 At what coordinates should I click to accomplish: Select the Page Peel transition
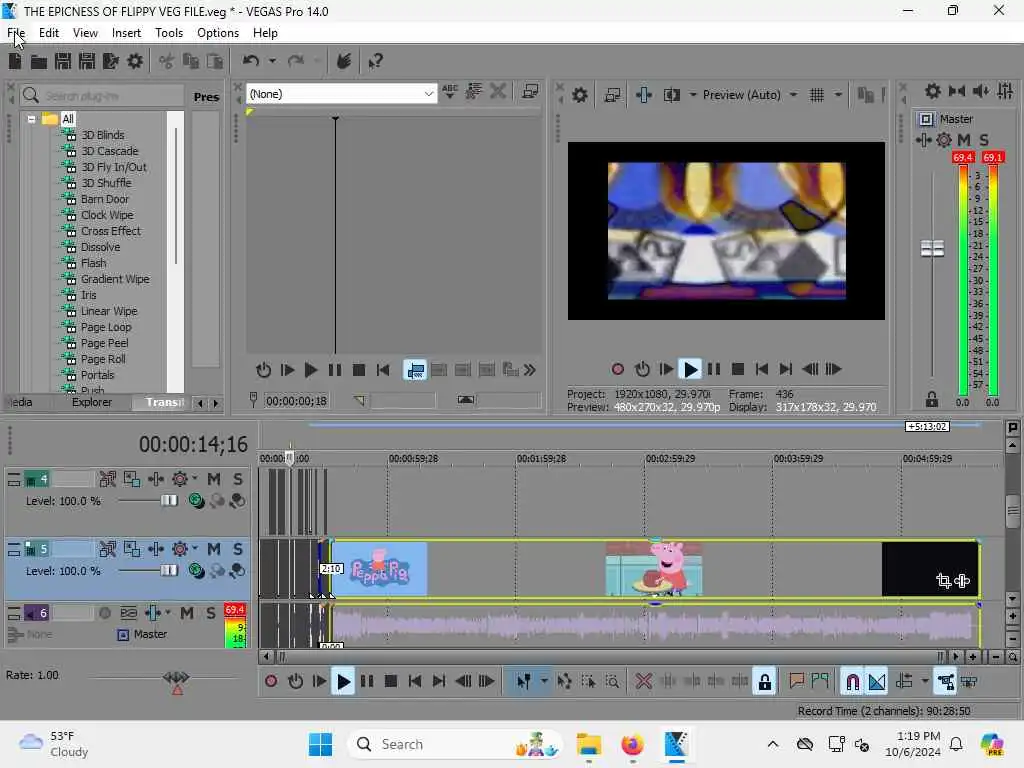point(104,344)
